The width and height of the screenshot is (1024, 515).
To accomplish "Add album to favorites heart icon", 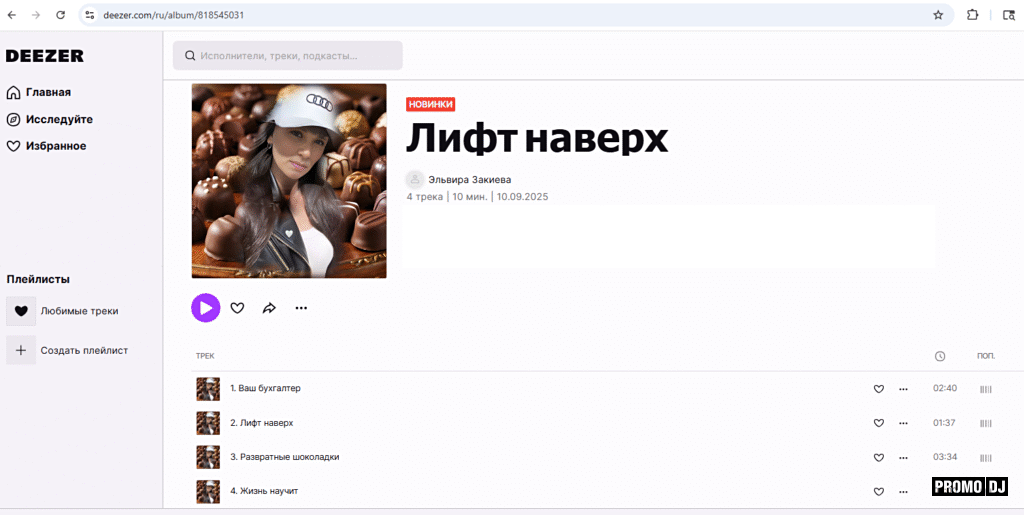I will 237,308.
